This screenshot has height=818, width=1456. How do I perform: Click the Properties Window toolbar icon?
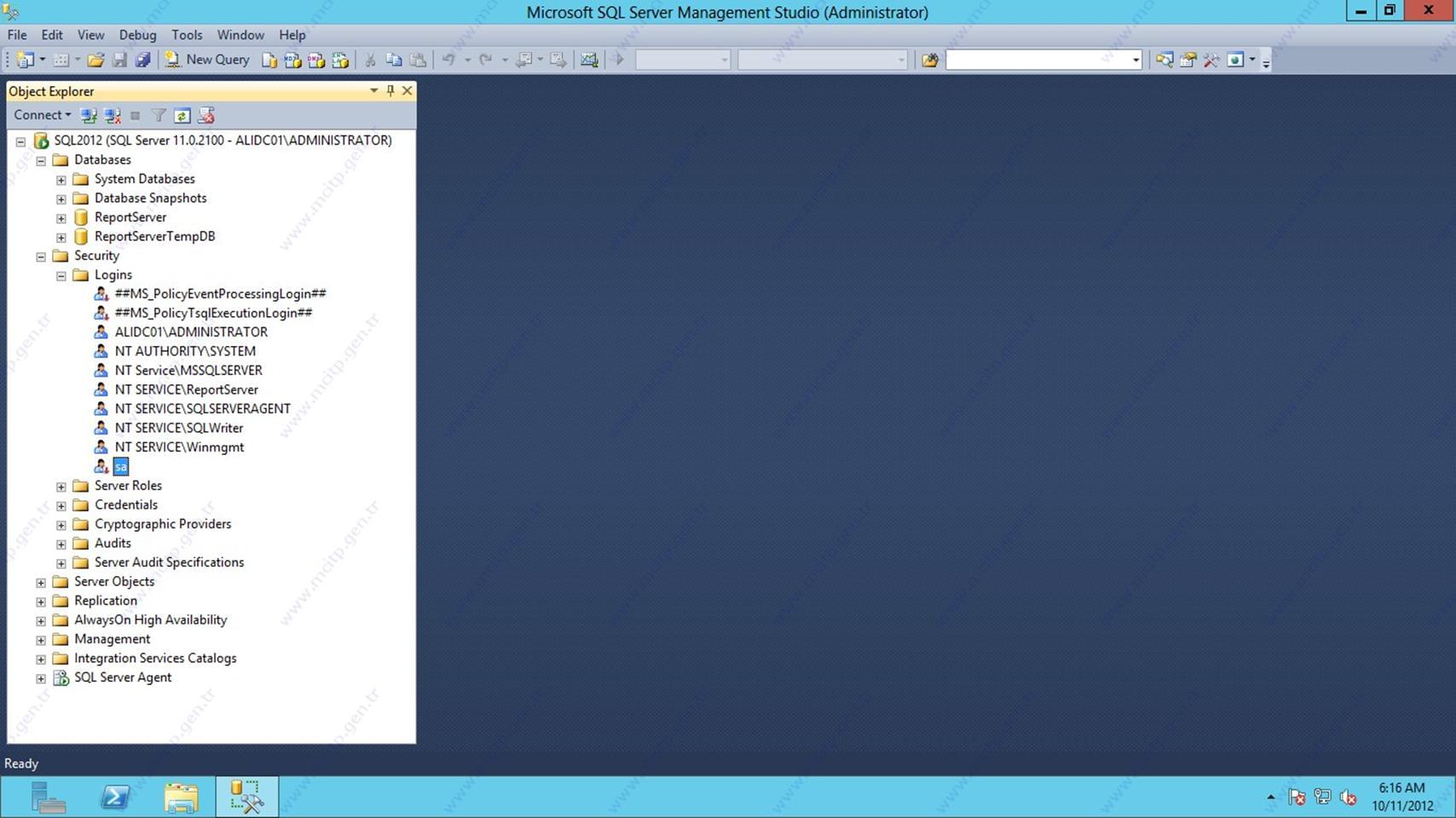point(1187,60)
